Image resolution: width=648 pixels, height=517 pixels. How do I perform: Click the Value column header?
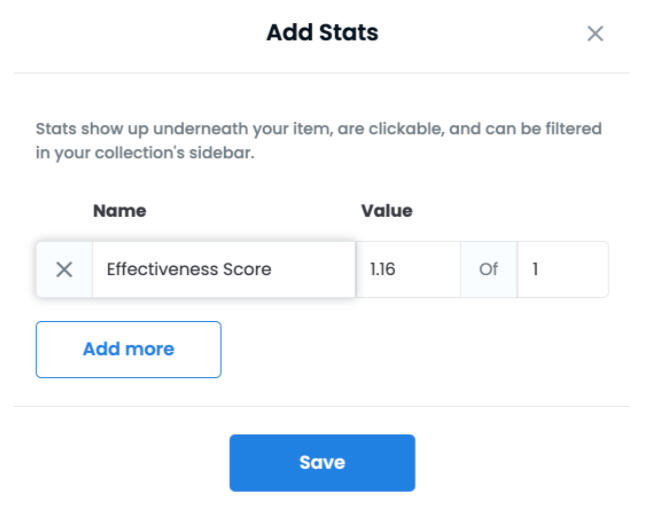[x=386, y=211]
